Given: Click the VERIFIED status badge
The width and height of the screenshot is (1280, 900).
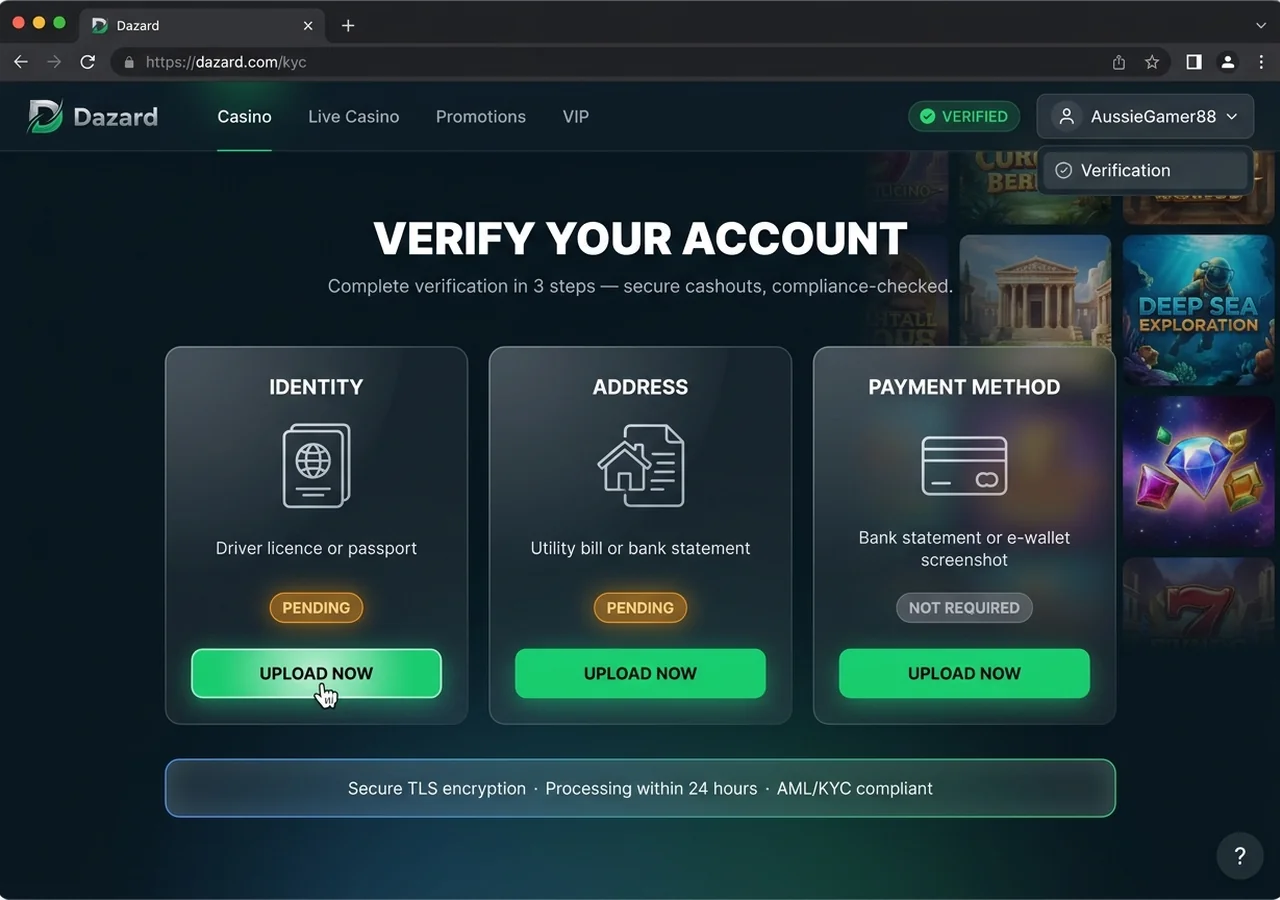Looking at the screenshot, I should (964, 117).
